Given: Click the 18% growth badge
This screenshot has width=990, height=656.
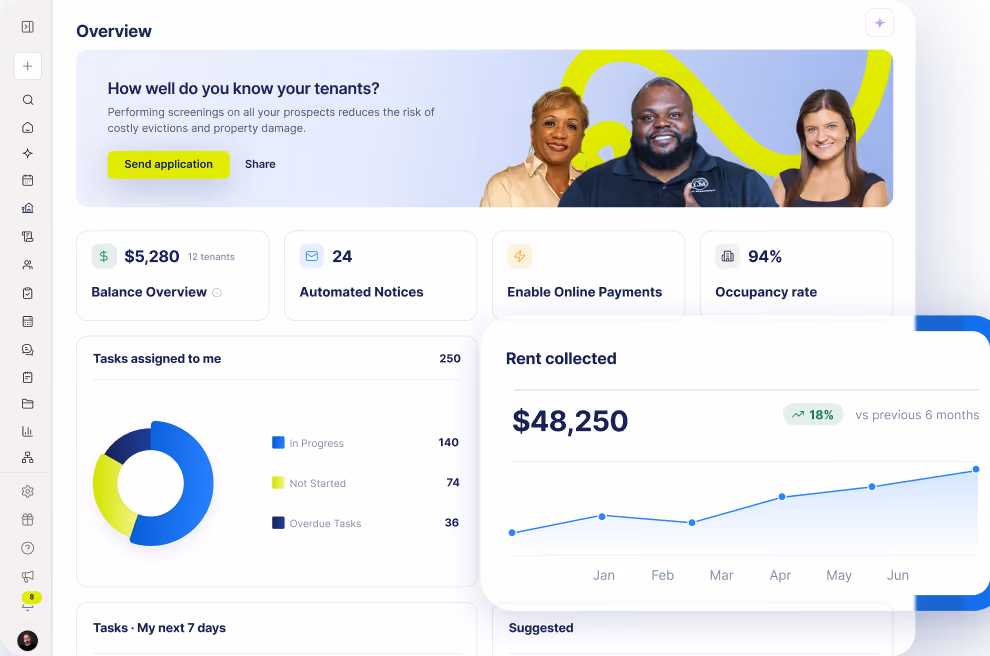Looking at the screenshot, I should (813, 415).
